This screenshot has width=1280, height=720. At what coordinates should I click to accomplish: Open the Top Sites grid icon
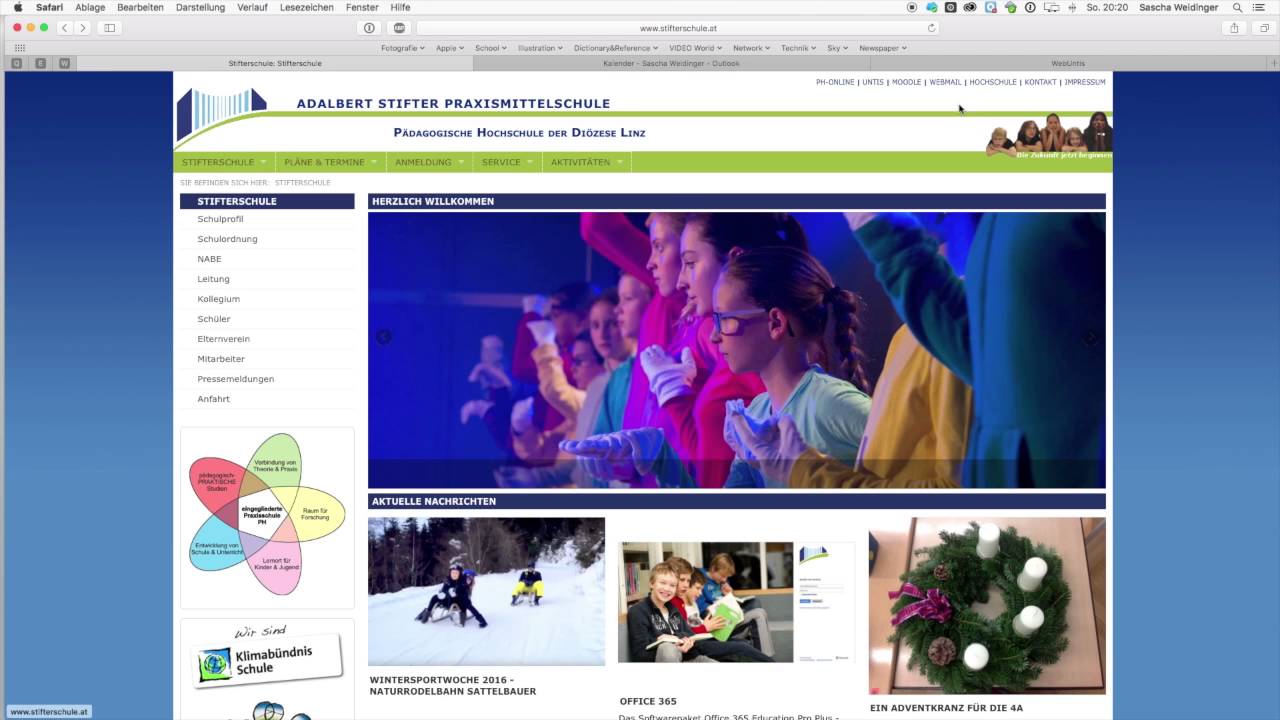point(19,47)
